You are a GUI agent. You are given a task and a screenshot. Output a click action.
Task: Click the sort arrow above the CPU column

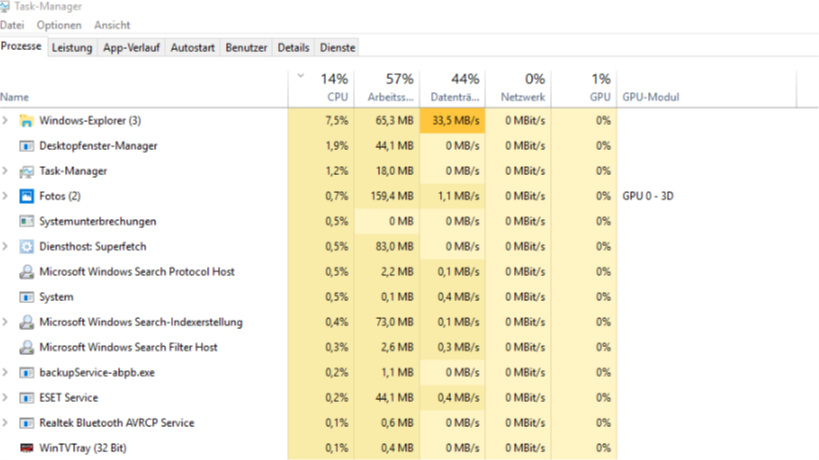[301, 76]
